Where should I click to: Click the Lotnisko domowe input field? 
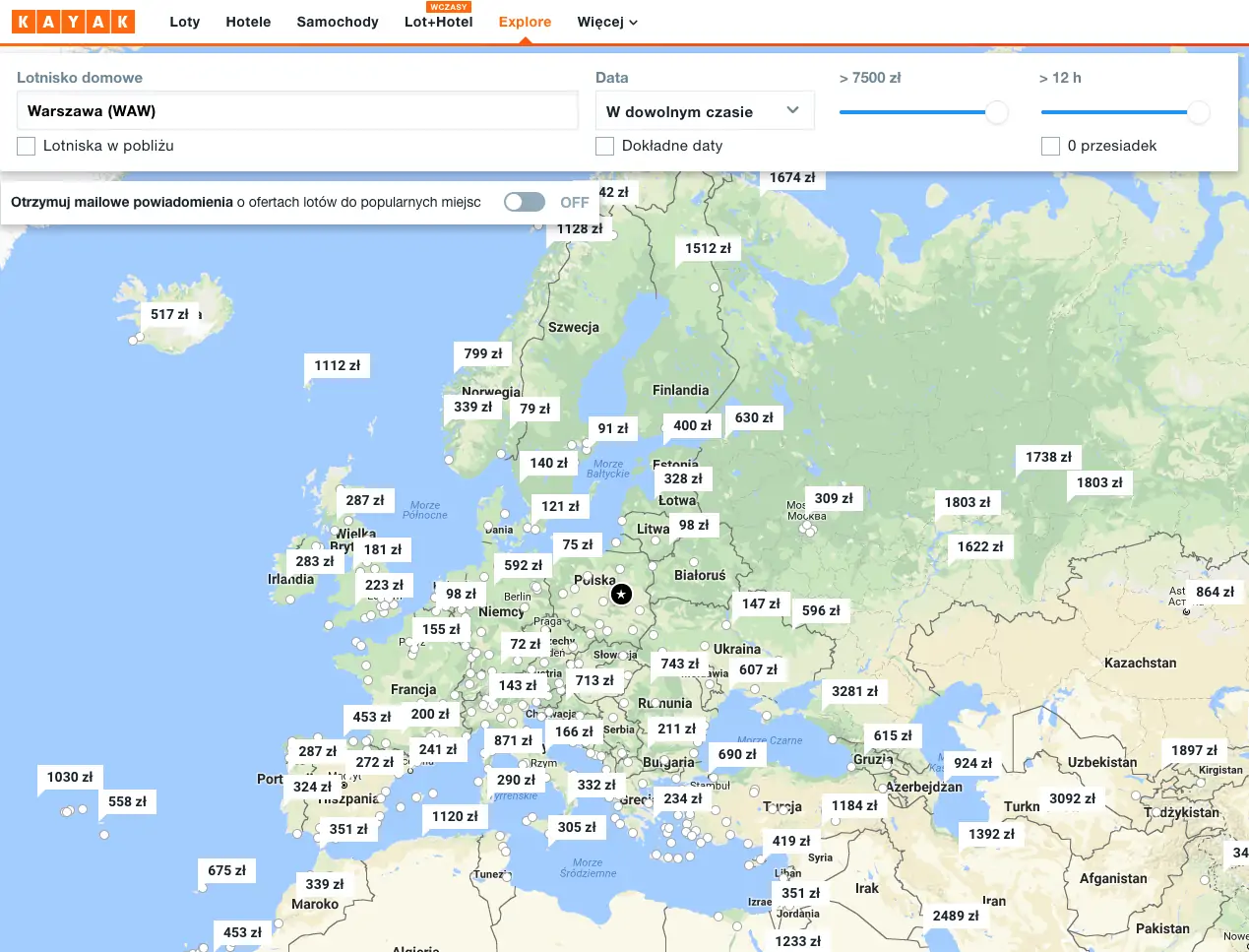point(297,111)
